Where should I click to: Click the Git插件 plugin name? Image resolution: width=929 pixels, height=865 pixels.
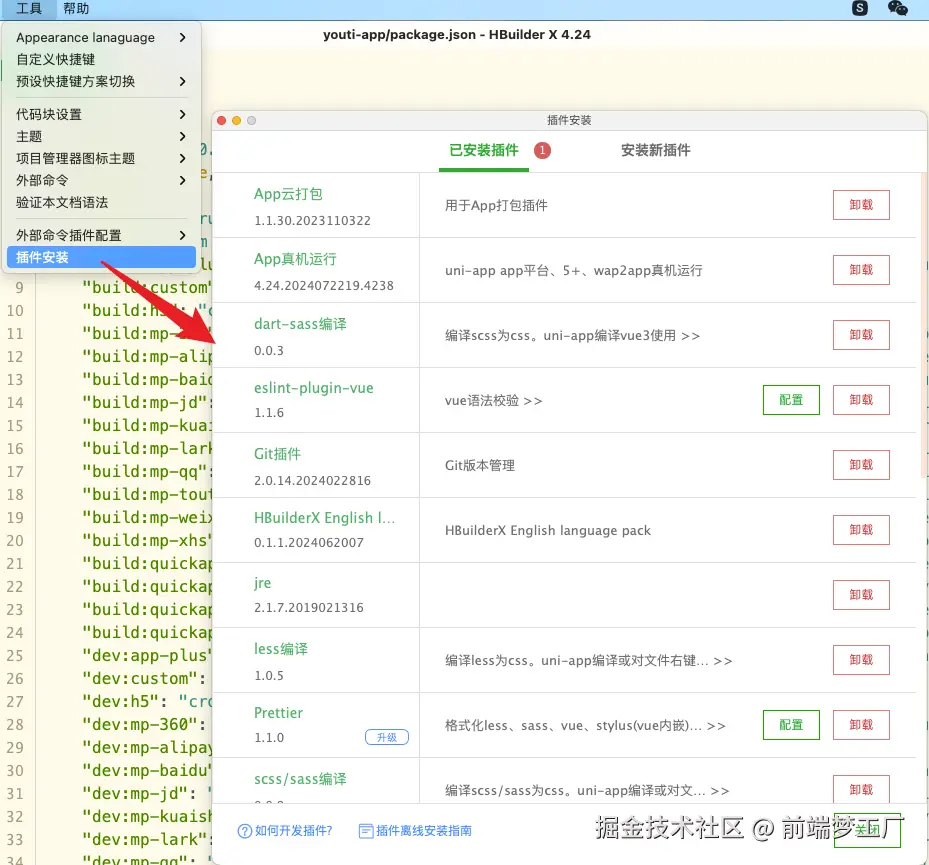pos(277,454)
